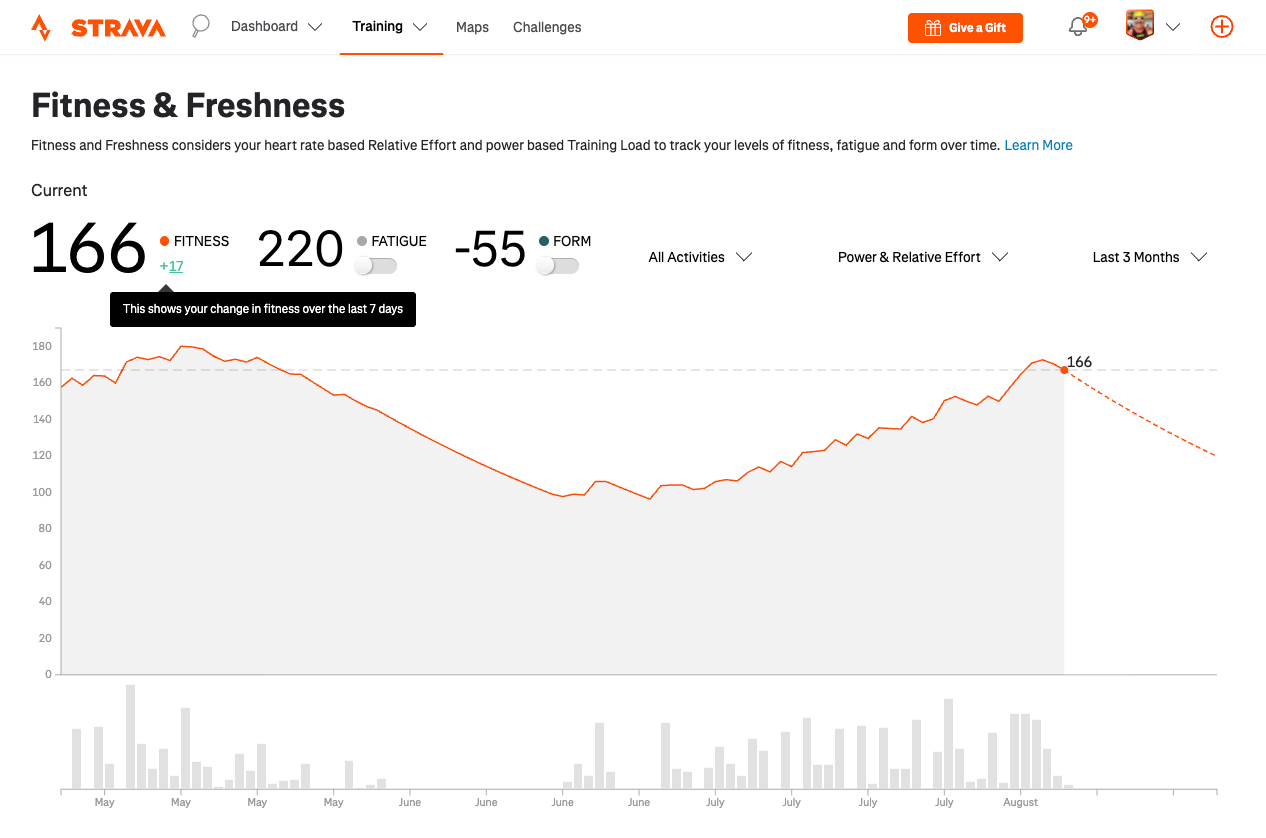Open the Challenges page

point(547,27)
